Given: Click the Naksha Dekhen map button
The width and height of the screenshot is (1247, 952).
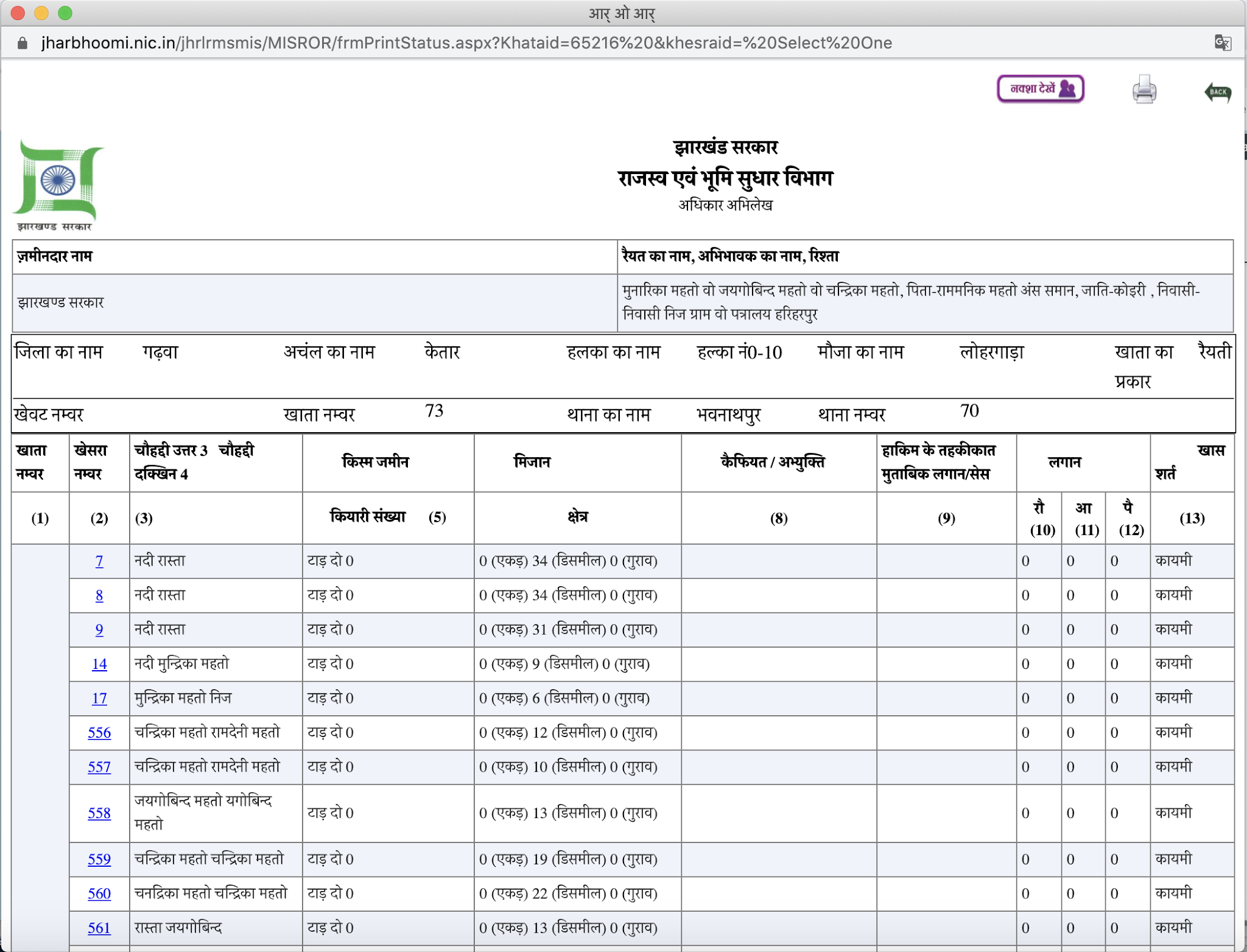Looking at the screenshot, I should (x=1040, y=89).
